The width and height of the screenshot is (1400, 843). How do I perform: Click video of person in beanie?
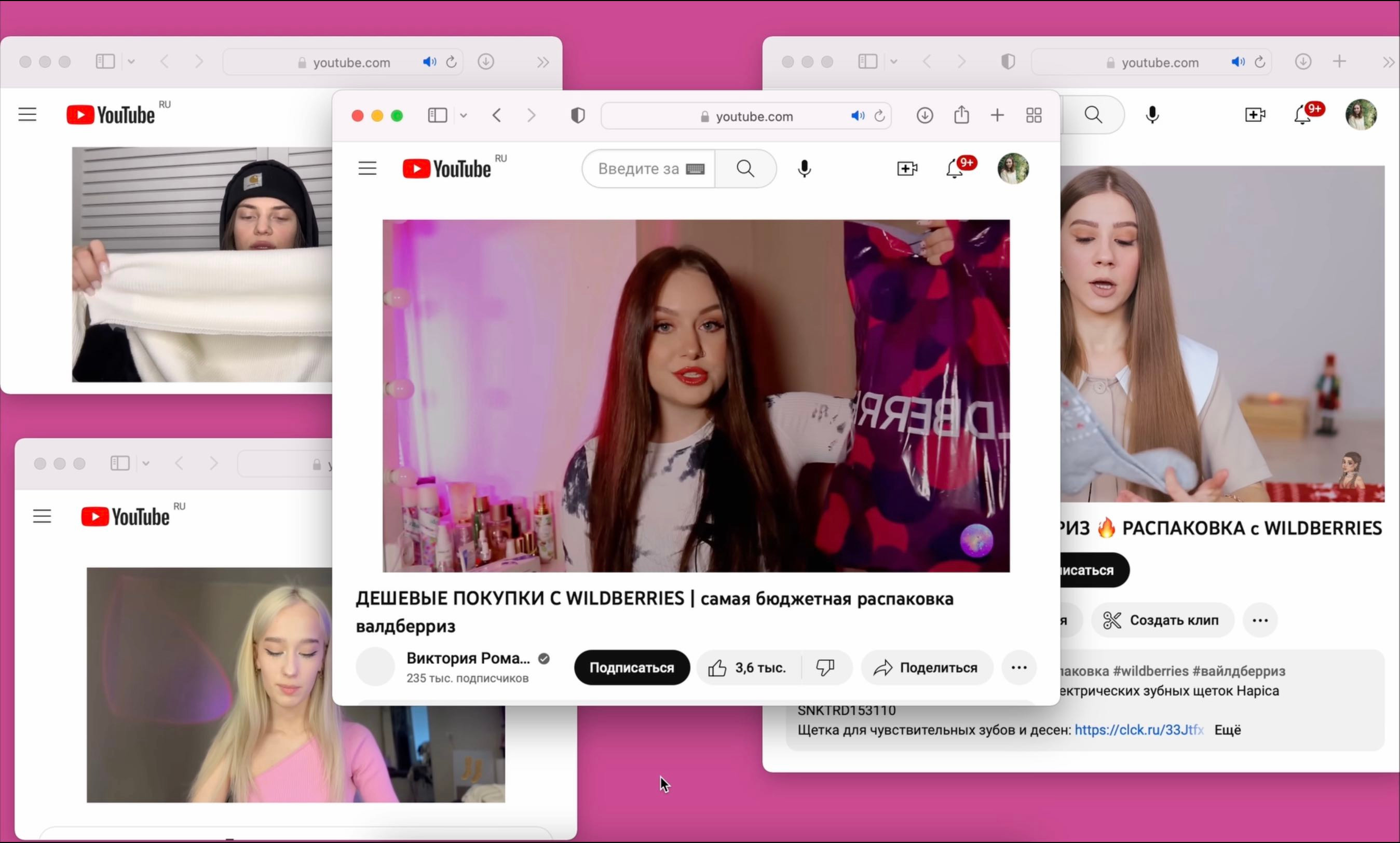tap(202, 265)
